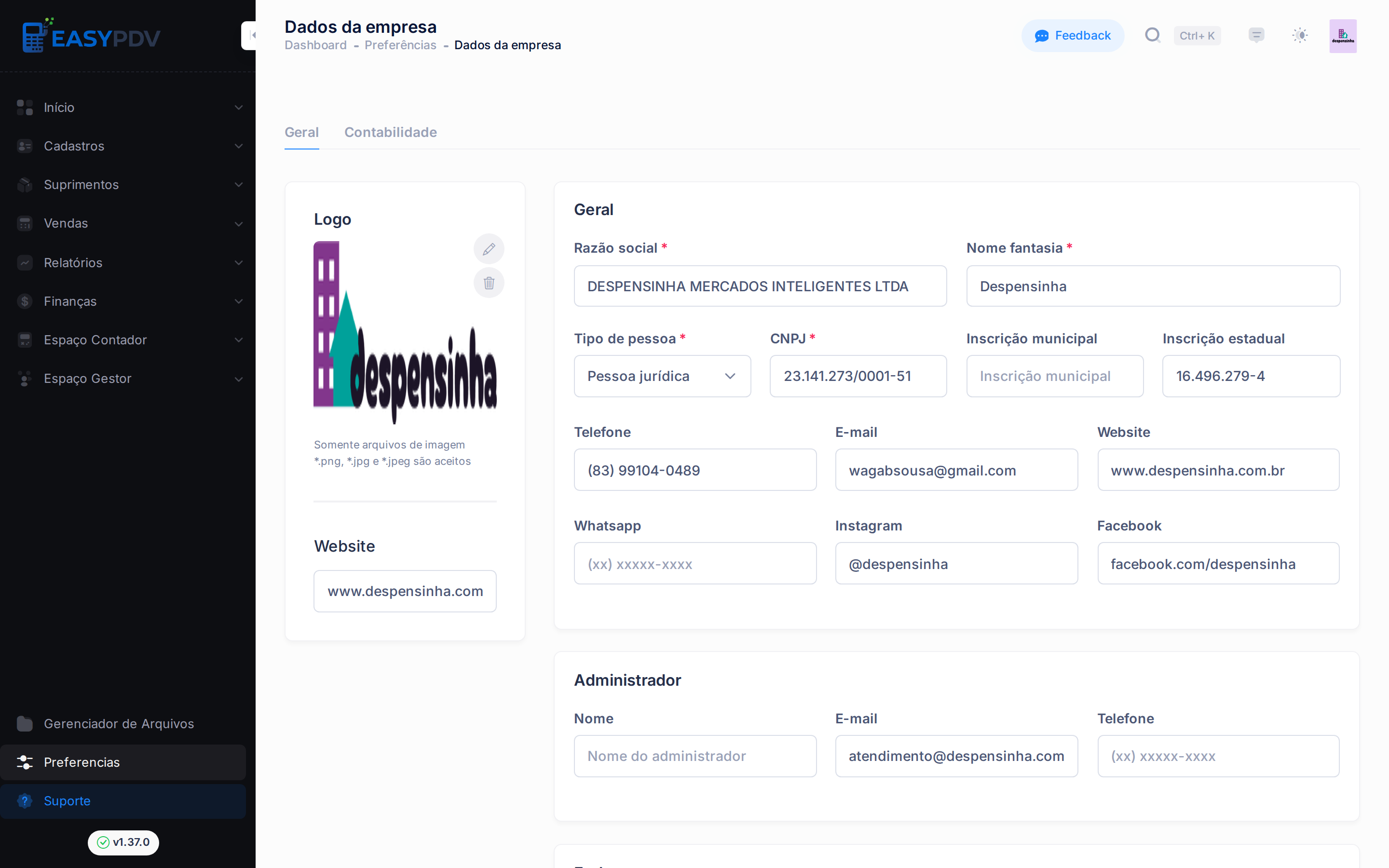Switch to the Contabilidade tab

pyautogui.click(x=390, y=132)
